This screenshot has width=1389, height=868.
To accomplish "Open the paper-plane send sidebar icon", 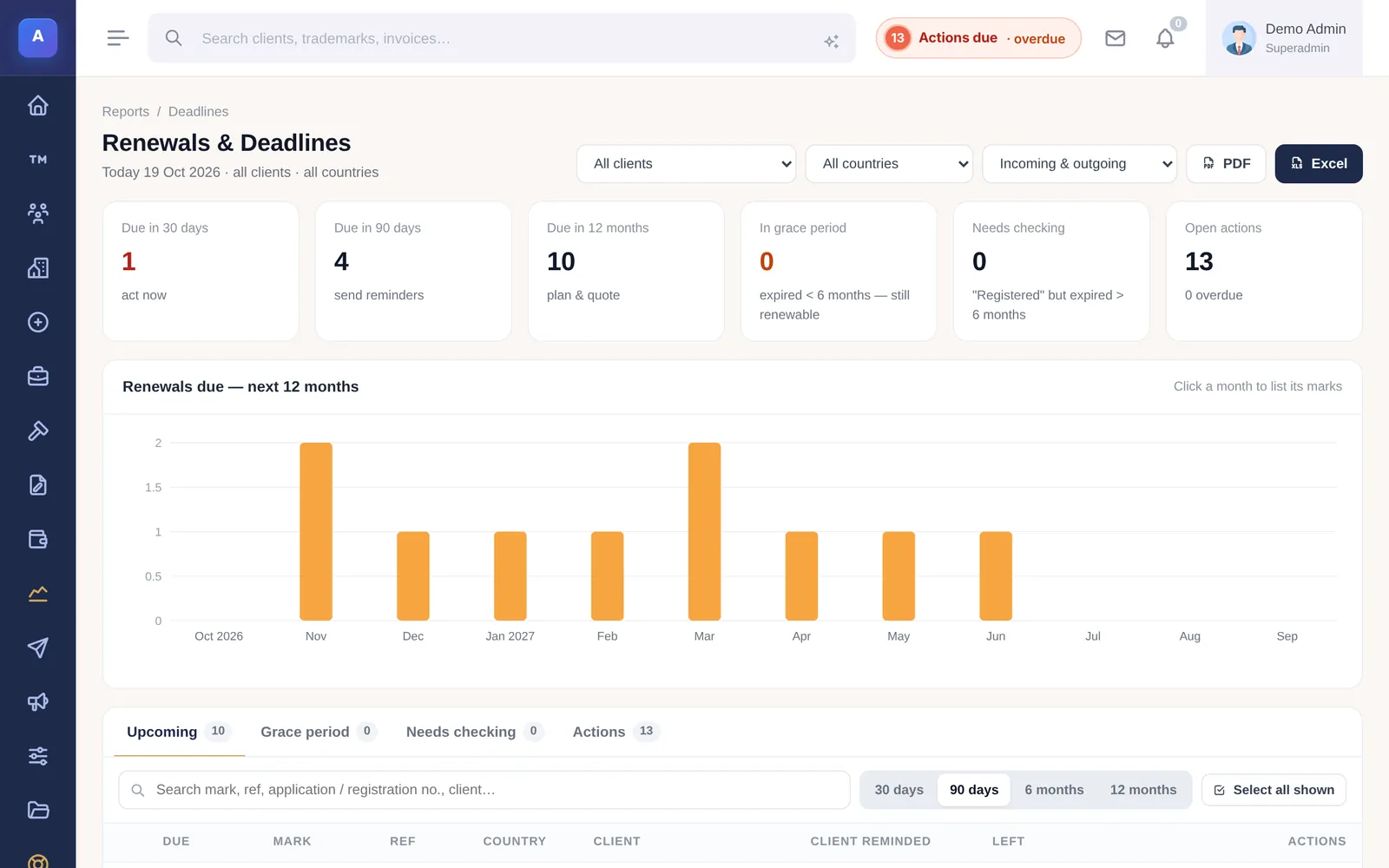I will click(x=37, y=648).
